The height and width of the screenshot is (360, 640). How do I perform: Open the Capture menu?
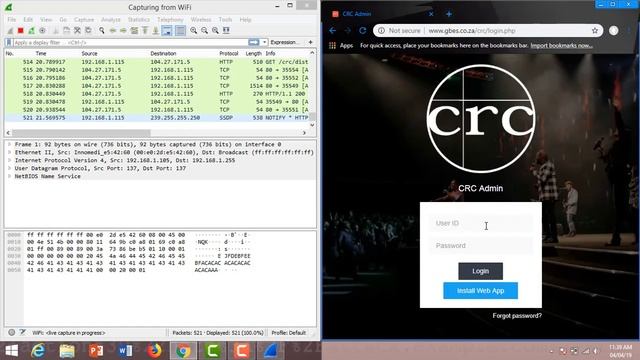click(x=84, y=20)
